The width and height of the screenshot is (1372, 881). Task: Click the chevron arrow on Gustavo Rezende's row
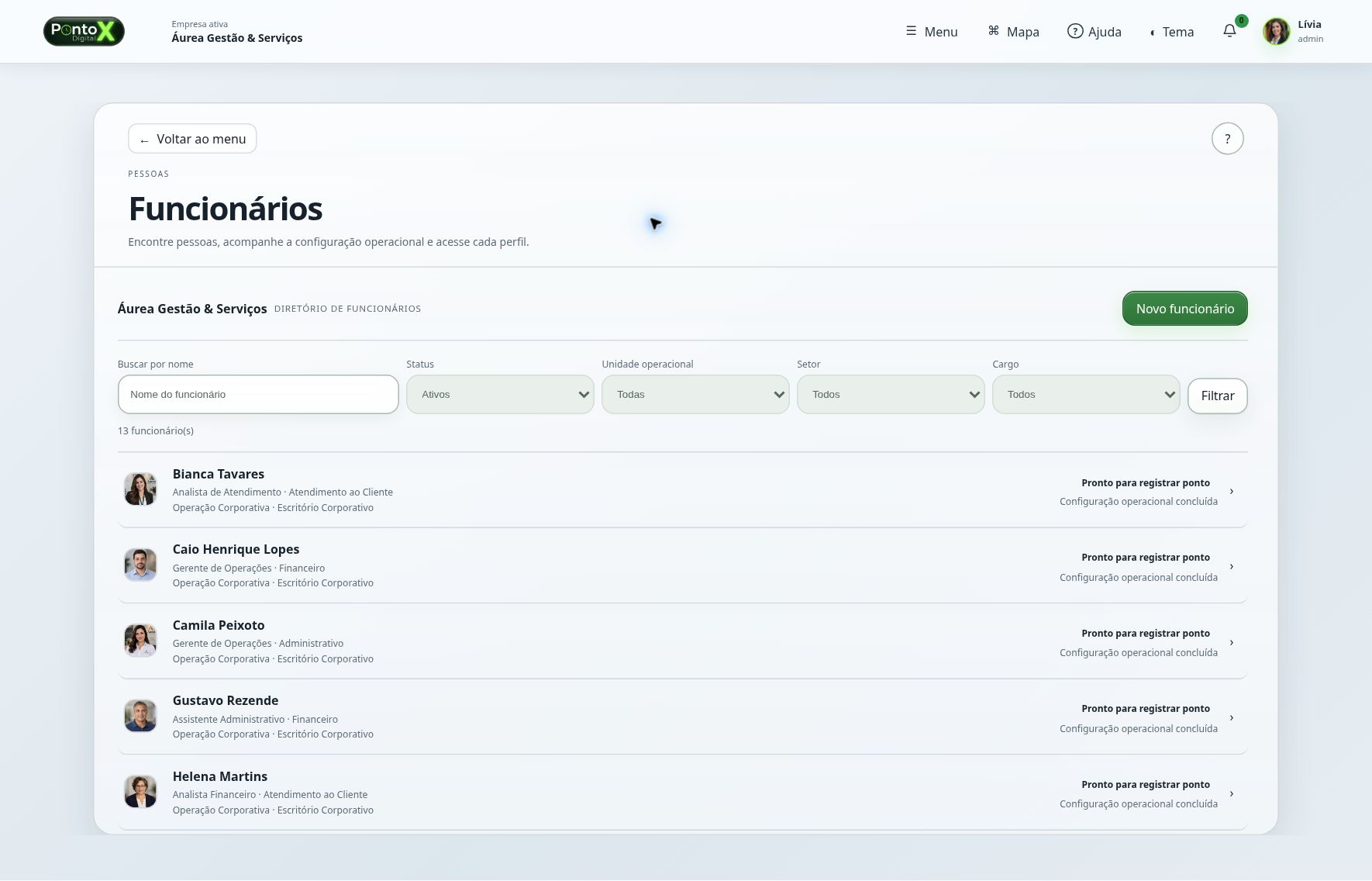tap(1231, 718)
